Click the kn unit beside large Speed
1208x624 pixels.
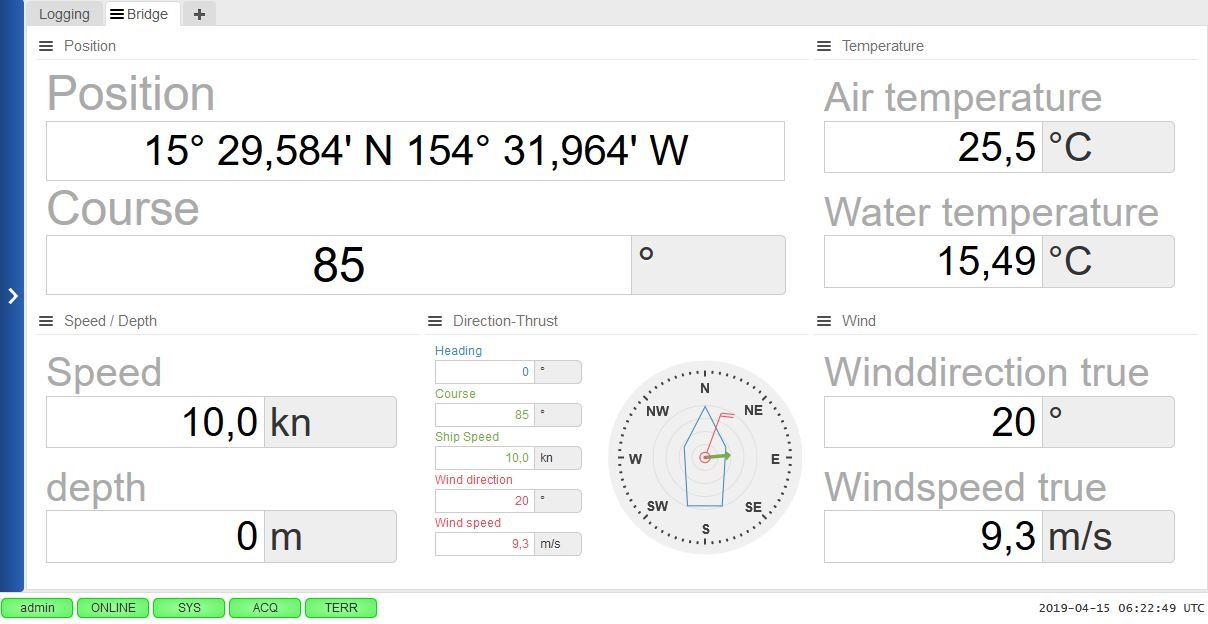tap(330, 422)
